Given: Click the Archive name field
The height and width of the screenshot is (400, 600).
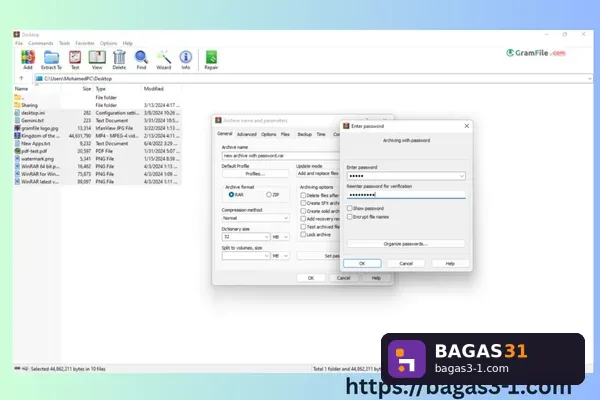Looking at the screenshot, I should click(280, 156).
